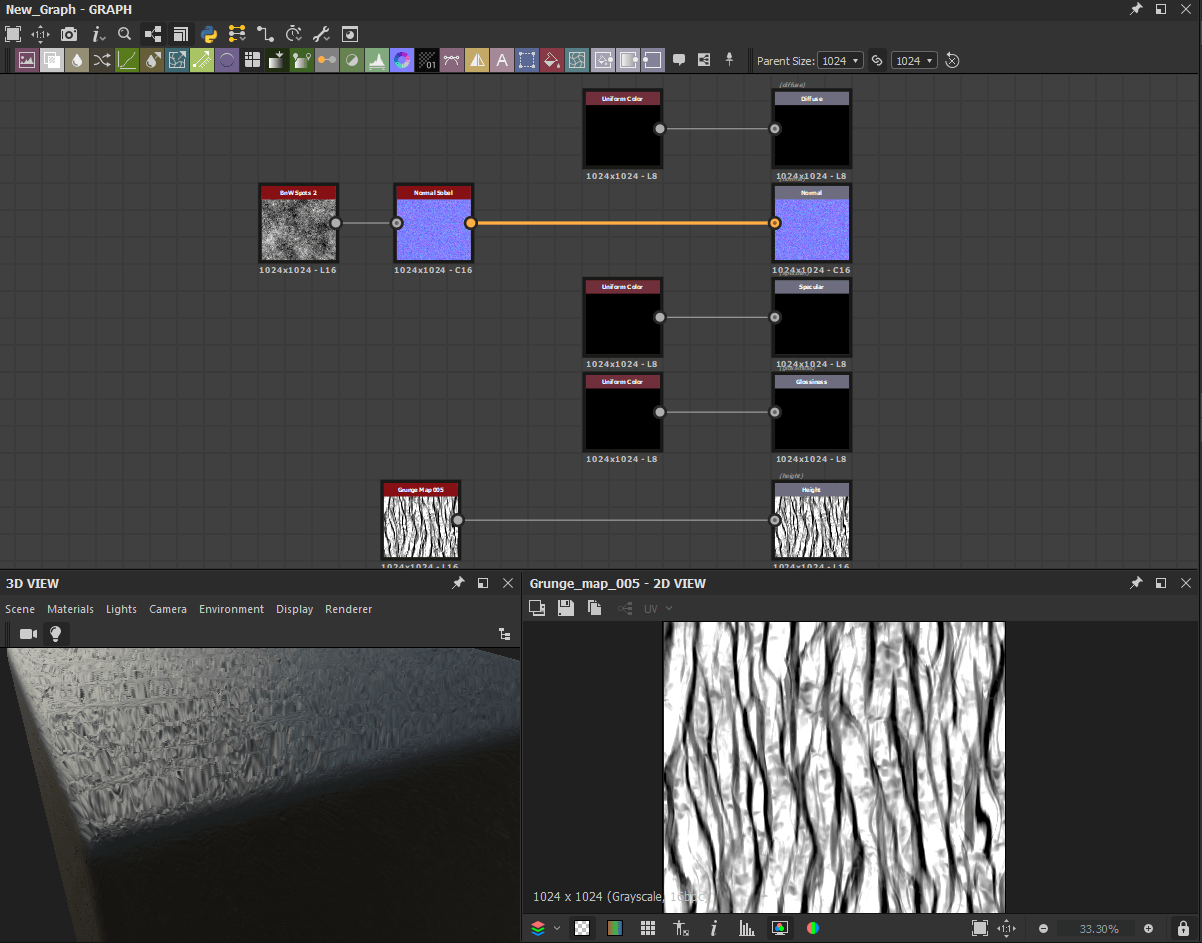This screenshot has width=1202, height=943.
Task: Open the Python plugin editor from the toolbar
Action: 208,34
